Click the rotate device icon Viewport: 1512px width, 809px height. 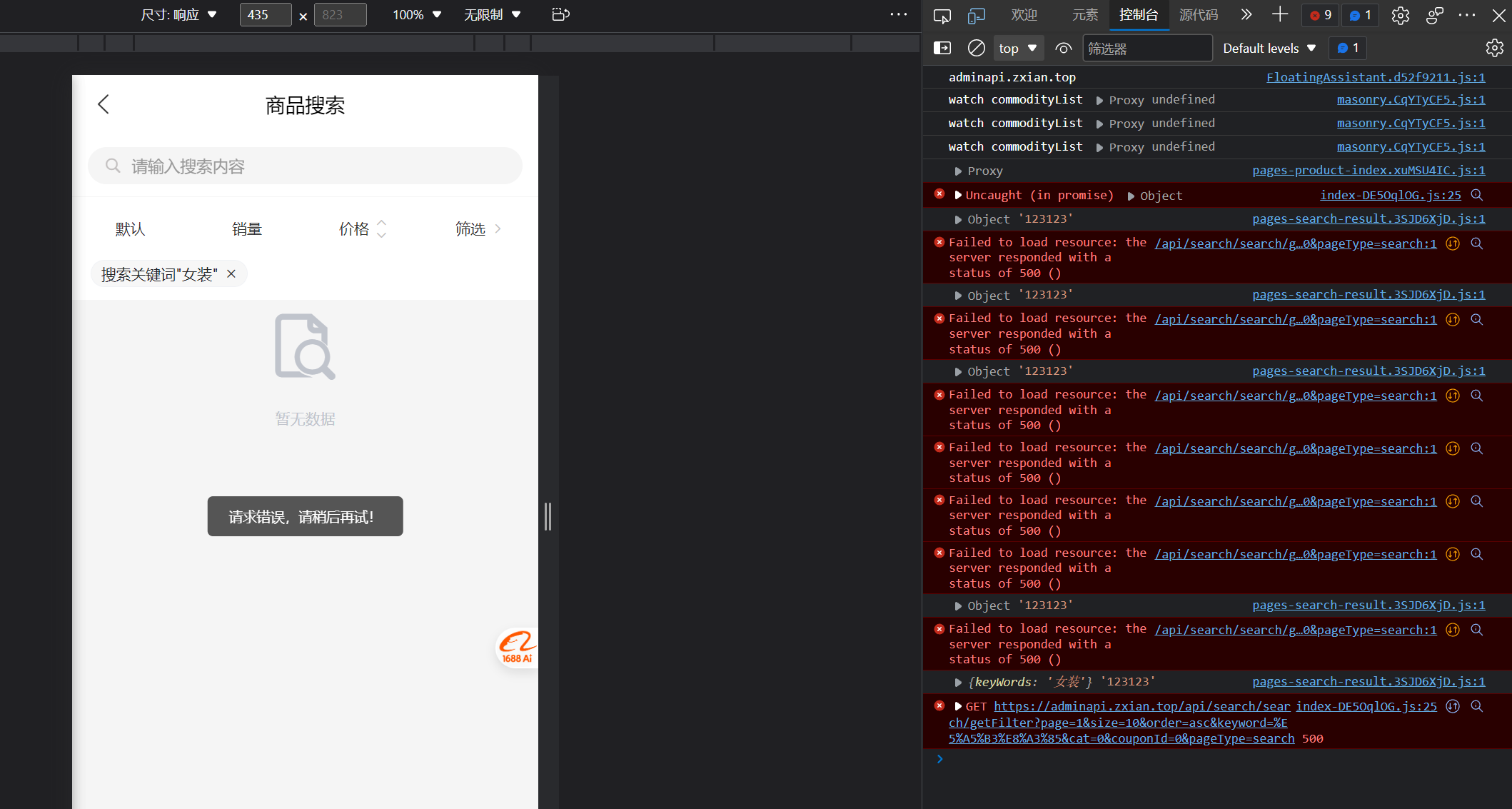560,14
